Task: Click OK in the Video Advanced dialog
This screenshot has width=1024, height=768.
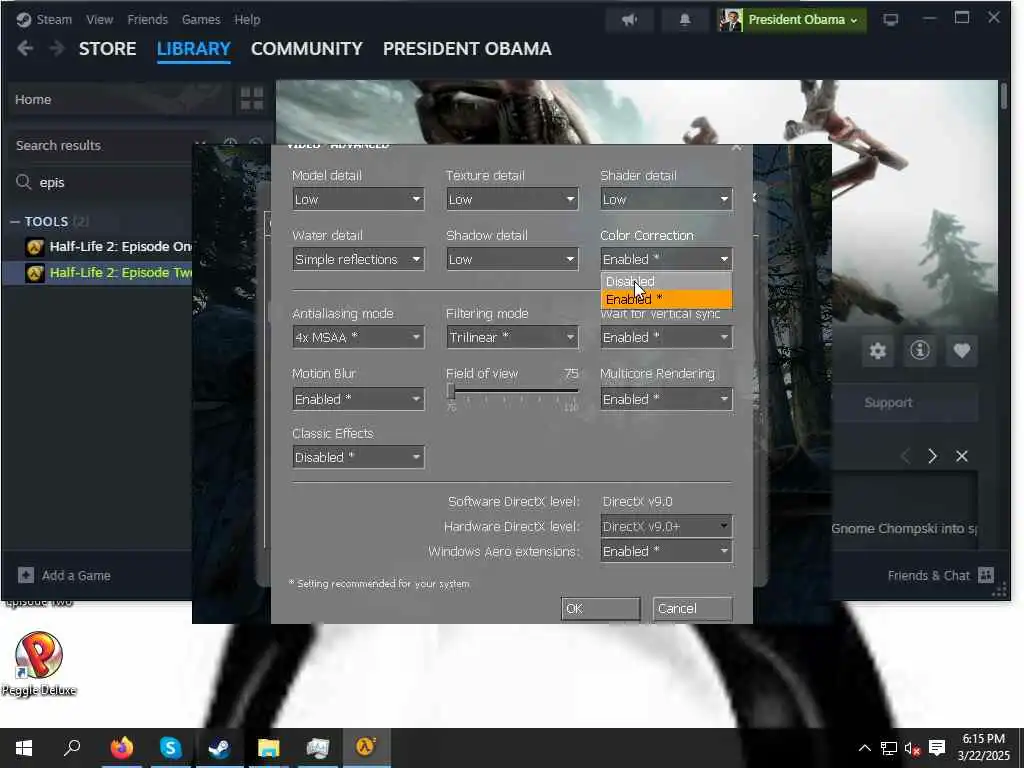Action: pyautogui.click(x=601, y=609)
